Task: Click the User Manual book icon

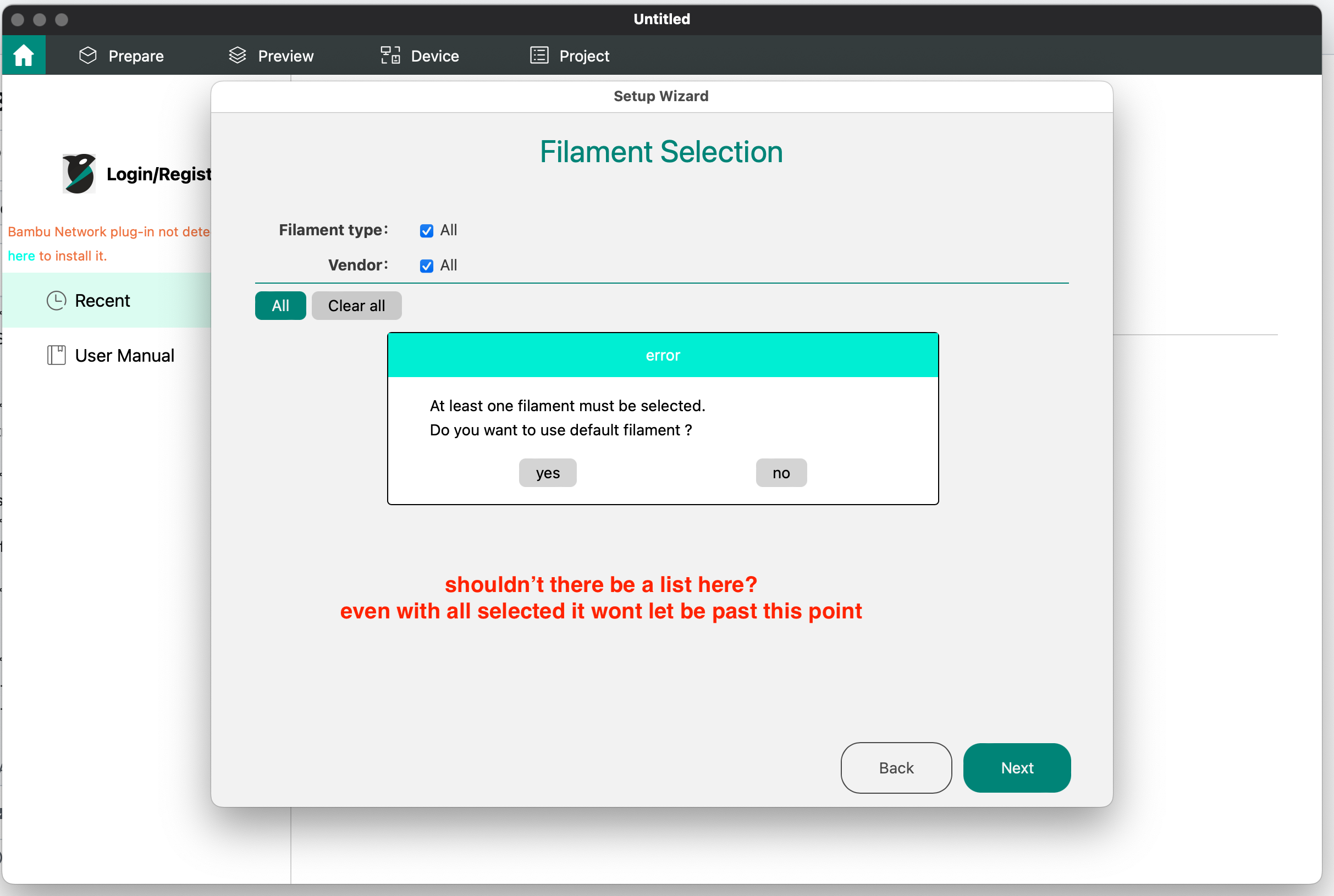Action: click(57, 355)
